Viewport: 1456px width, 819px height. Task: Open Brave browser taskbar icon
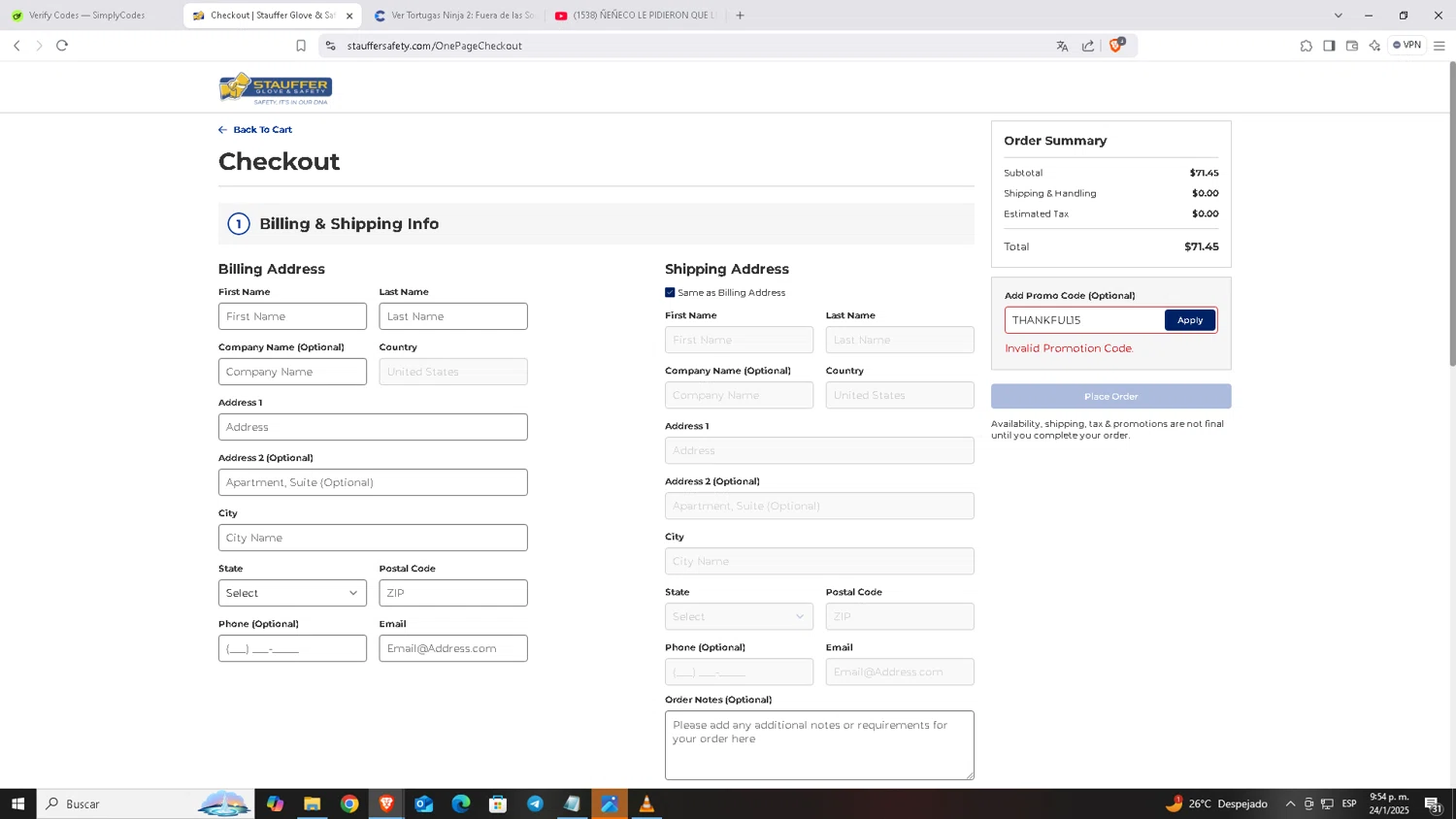[386, 803]
